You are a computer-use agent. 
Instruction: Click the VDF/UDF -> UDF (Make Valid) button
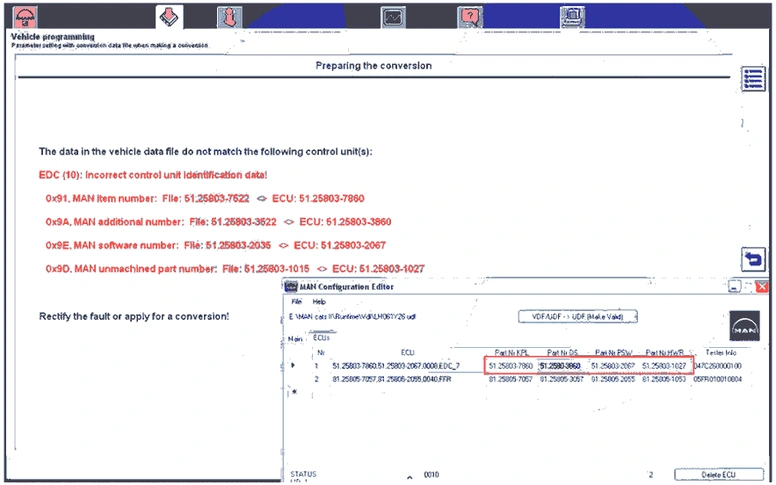point(578,316)
